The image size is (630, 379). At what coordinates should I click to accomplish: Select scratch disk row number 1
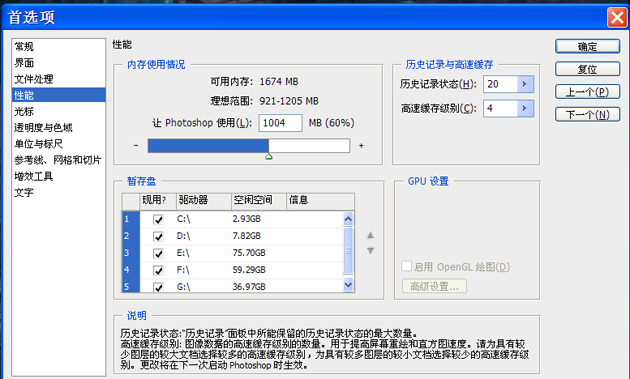click(131, 219)
